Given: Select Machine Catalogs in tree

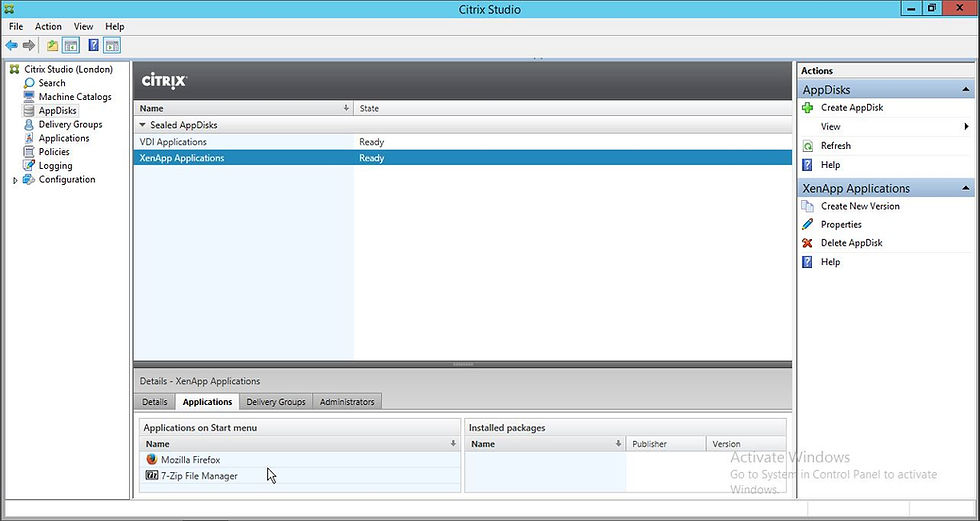Looking at the screenshot, I should 75,97.
